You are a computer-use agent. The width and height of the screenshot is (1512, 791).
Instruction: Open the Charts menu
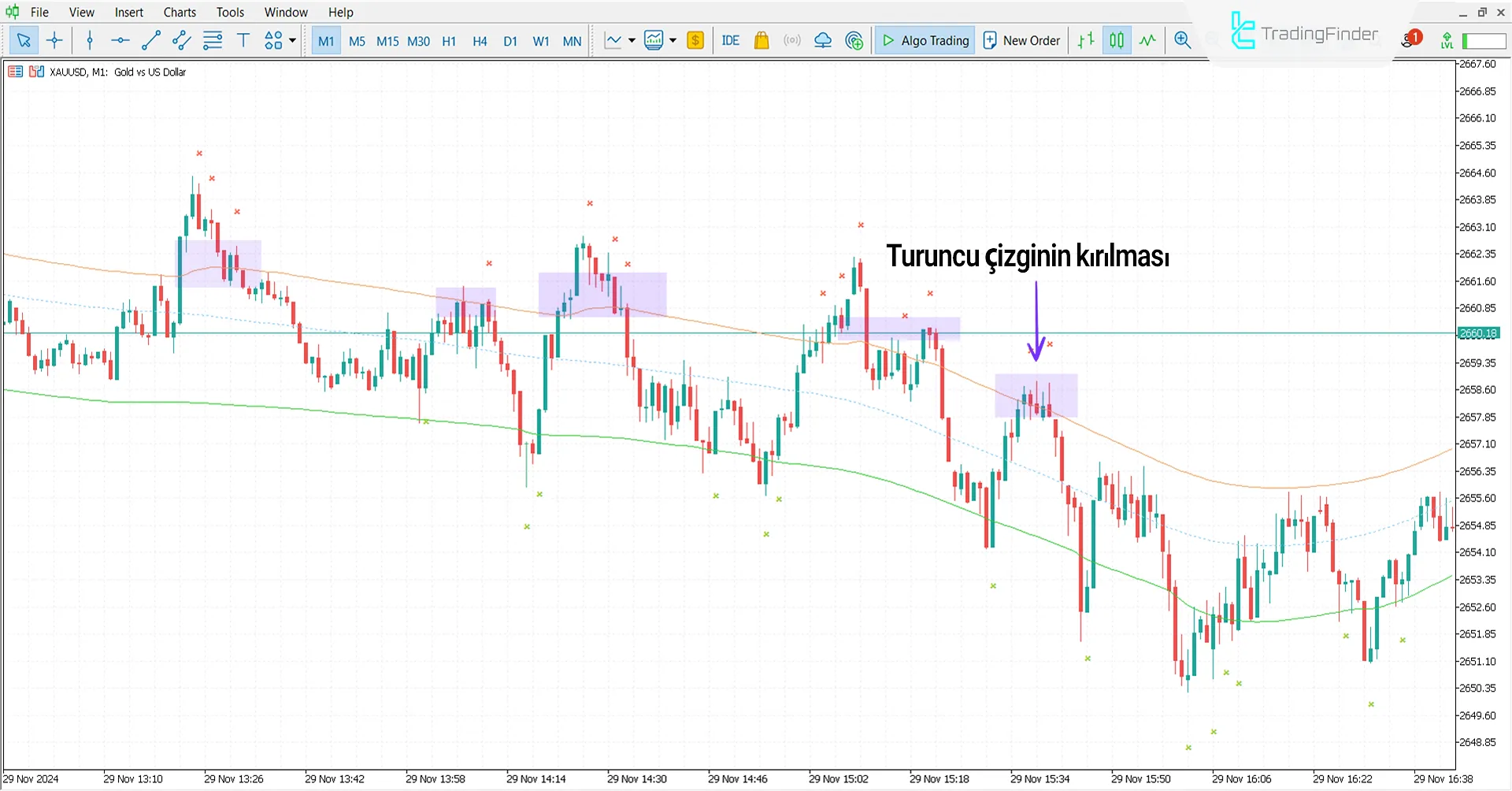(179, 12)
